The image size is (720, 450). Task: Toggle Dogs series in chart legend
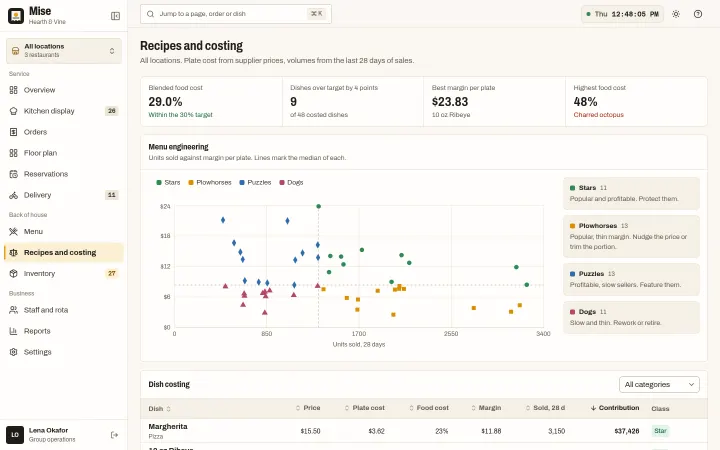click(x=291, y=182)
